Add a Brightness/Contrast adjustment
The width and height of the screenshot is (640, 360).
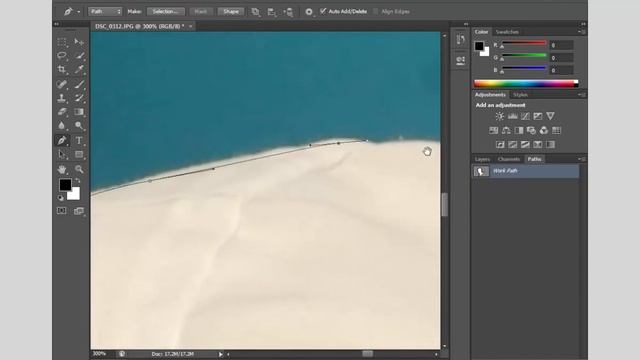(x=500, y=116)
